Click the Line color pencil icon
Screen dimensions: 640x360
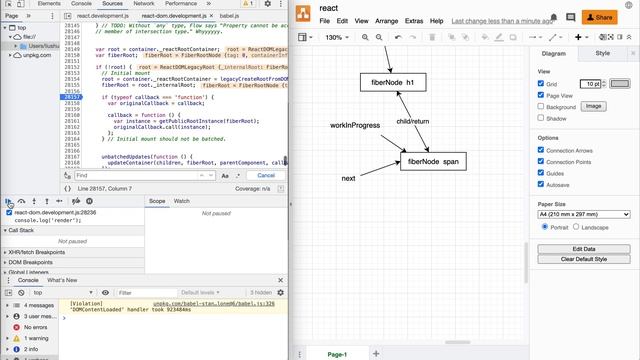pyautogui.click(x=499, y=37)
